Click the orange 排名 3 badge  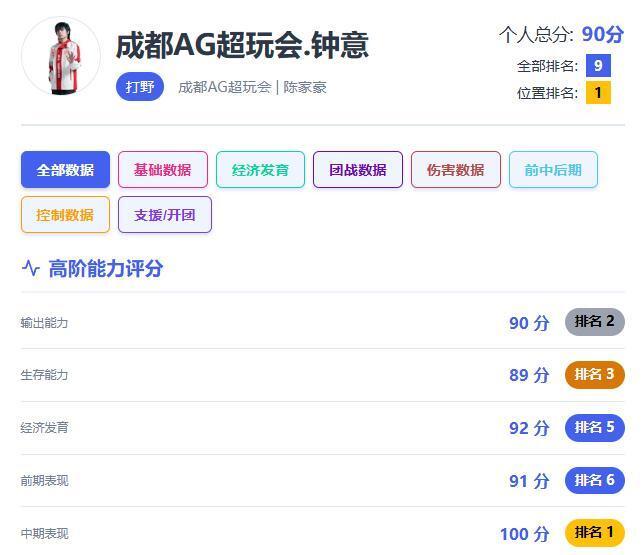(594, 375)
